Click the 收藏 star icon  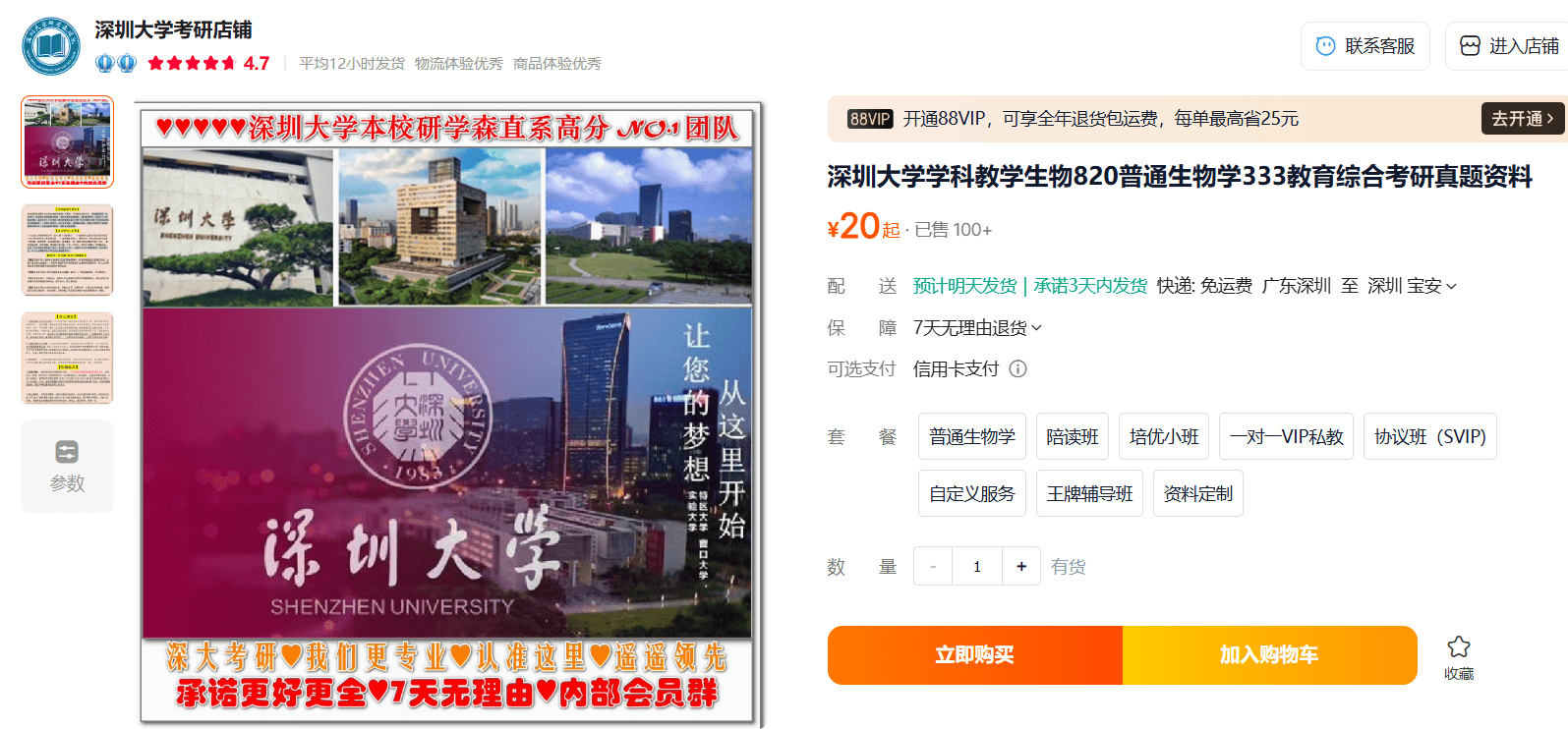(1459, 646)
